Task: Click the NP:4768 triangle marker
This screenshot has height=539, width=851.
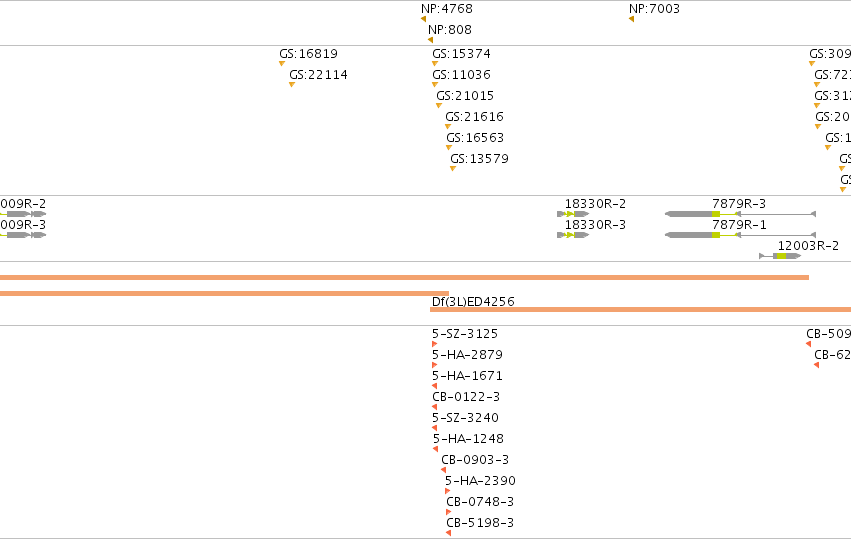Action: click(423, 20)
